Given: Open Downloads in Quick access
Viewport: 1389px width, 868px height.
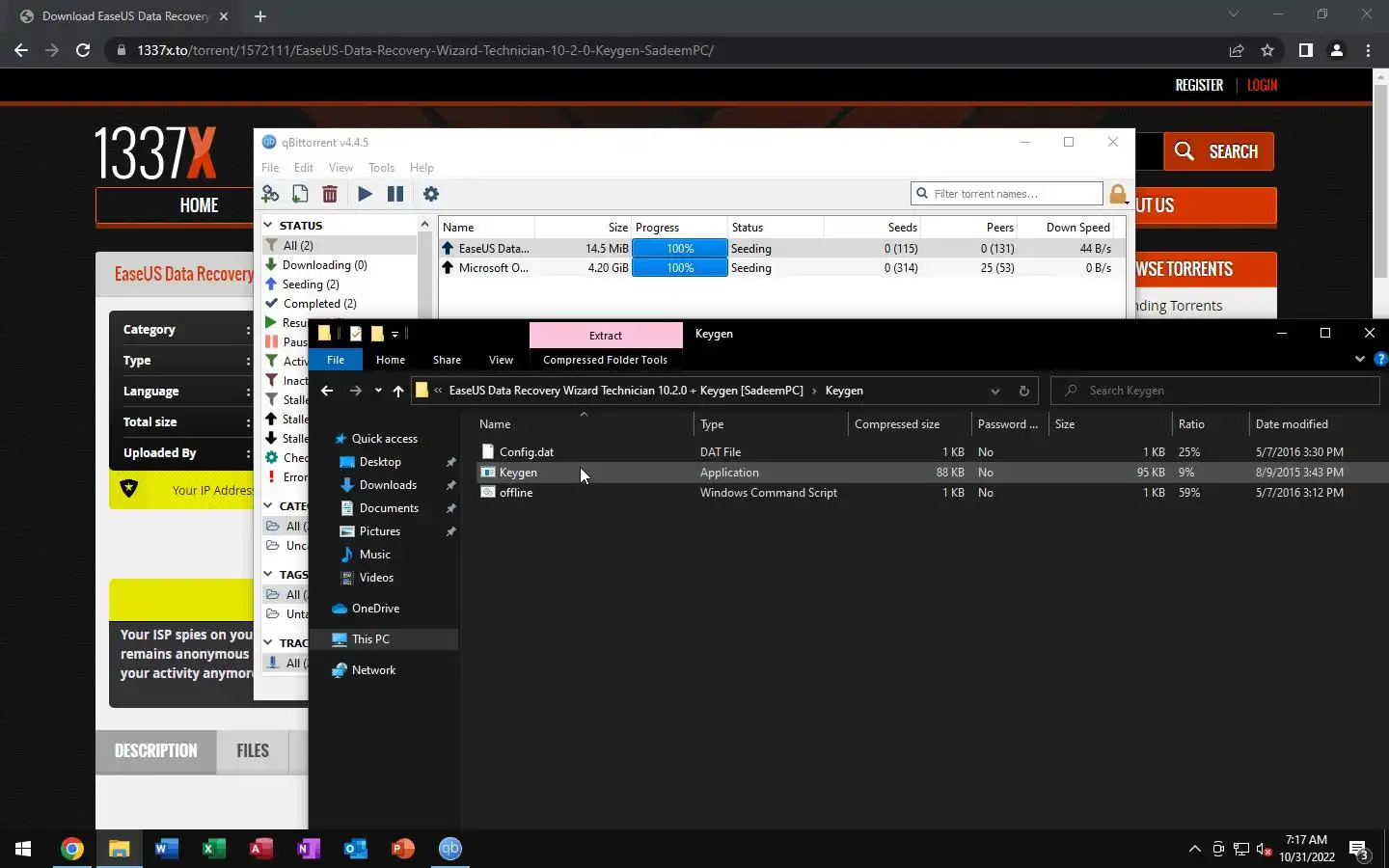Looking at the screenshot, I should pos(388,485).
